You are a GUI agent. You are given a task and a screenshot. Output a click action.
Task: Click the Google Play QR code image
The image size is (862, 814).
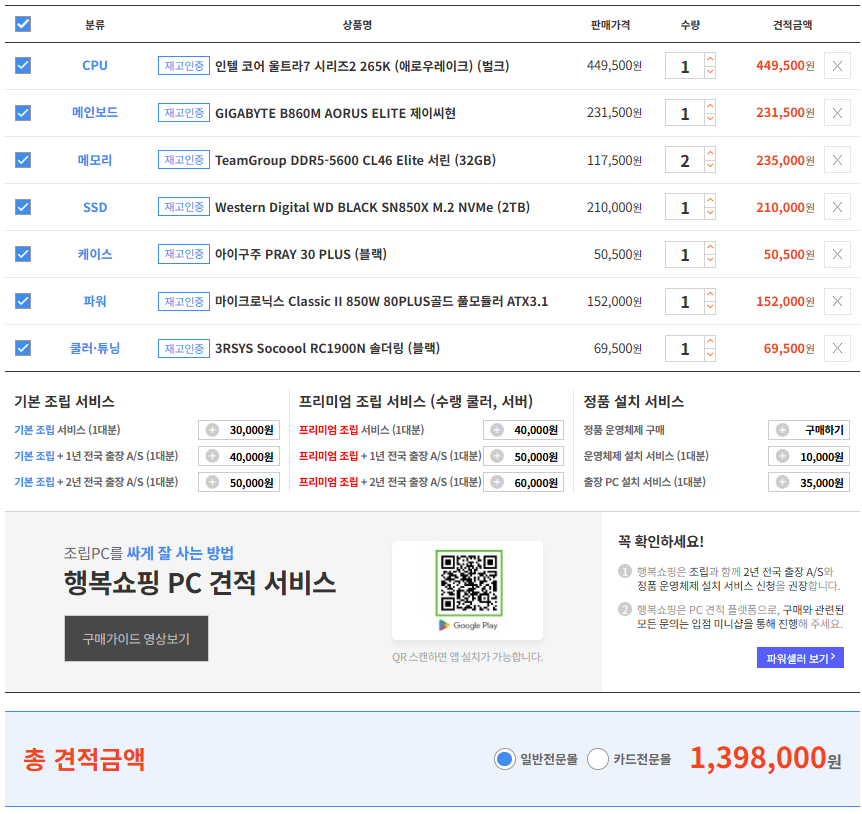coord(469,583)
